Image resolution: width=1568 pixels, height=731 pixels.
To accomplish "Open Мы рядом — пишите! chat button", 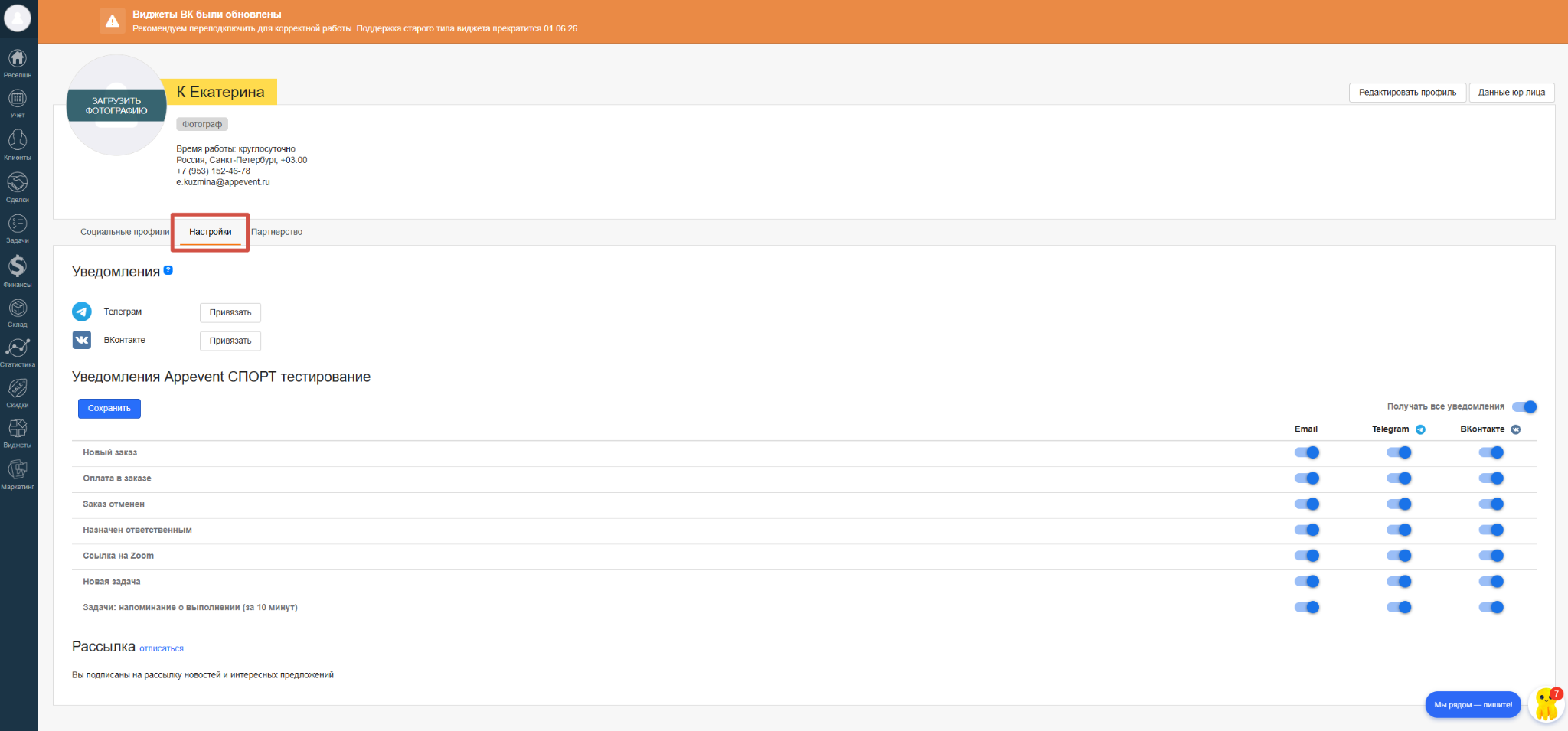I will (x=1473, y=705).
